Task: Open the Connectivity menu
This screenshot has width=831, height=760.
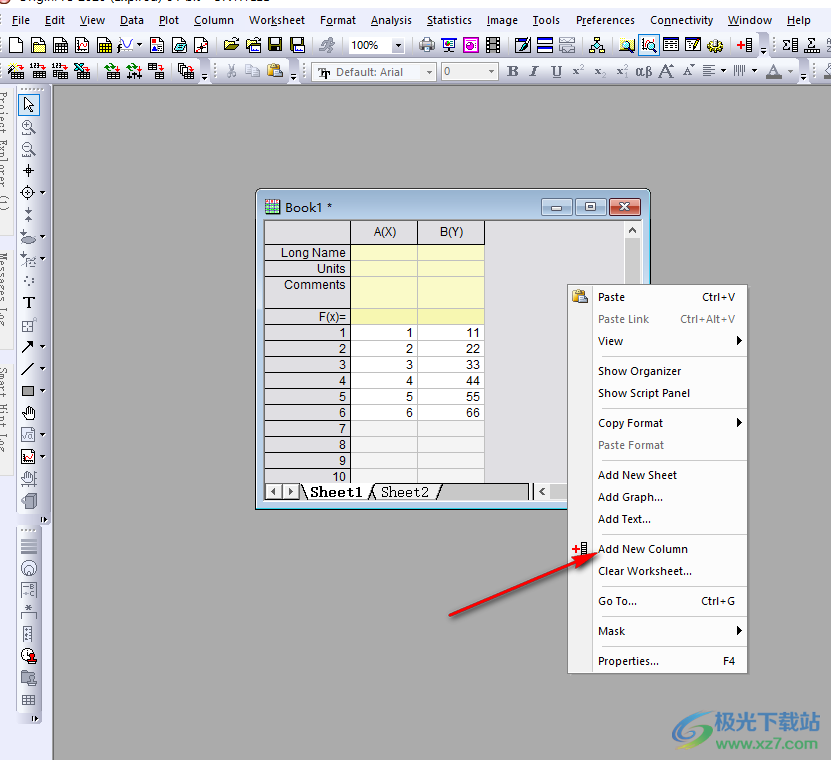Action: tap(682, 20)
